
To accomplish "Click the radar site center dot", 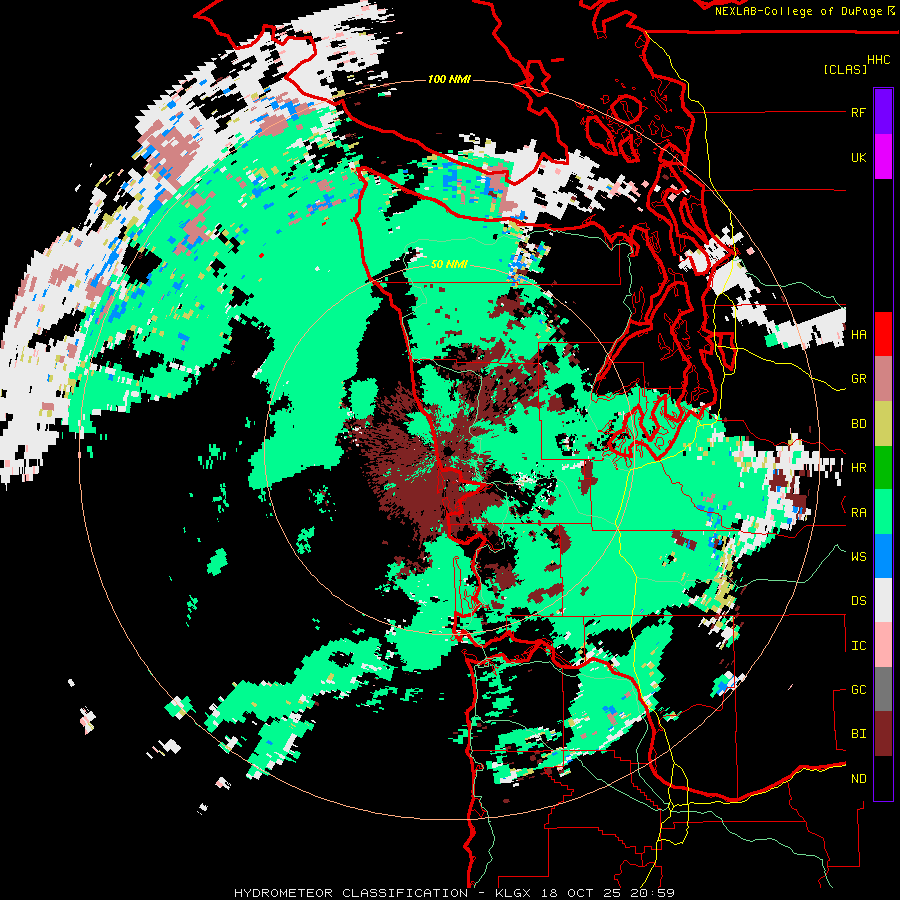I will click(x=448, y=452).
